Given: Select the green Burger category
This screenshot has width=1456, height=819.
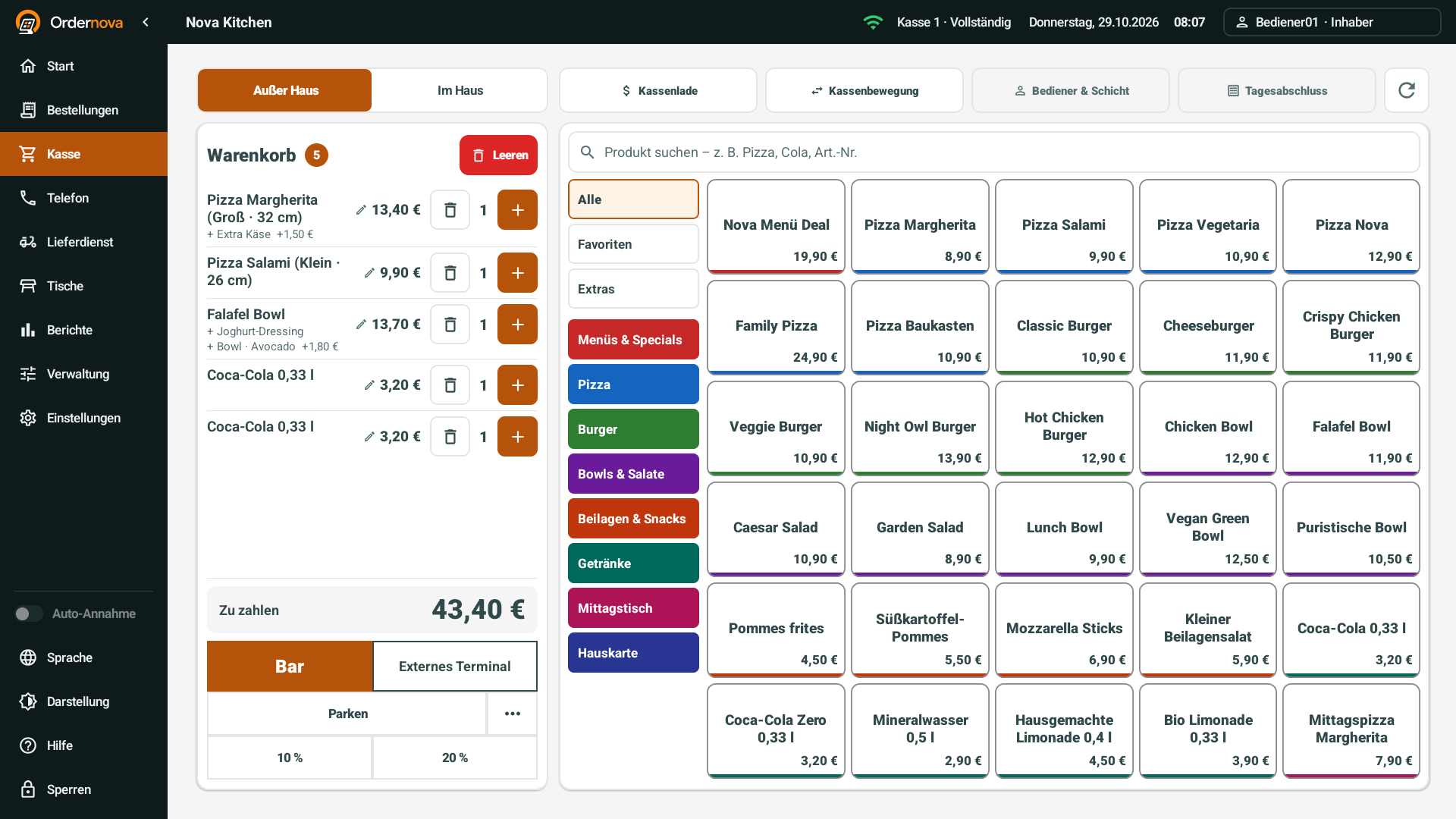Looking at the screenshot, I should [x=633, y=429].
